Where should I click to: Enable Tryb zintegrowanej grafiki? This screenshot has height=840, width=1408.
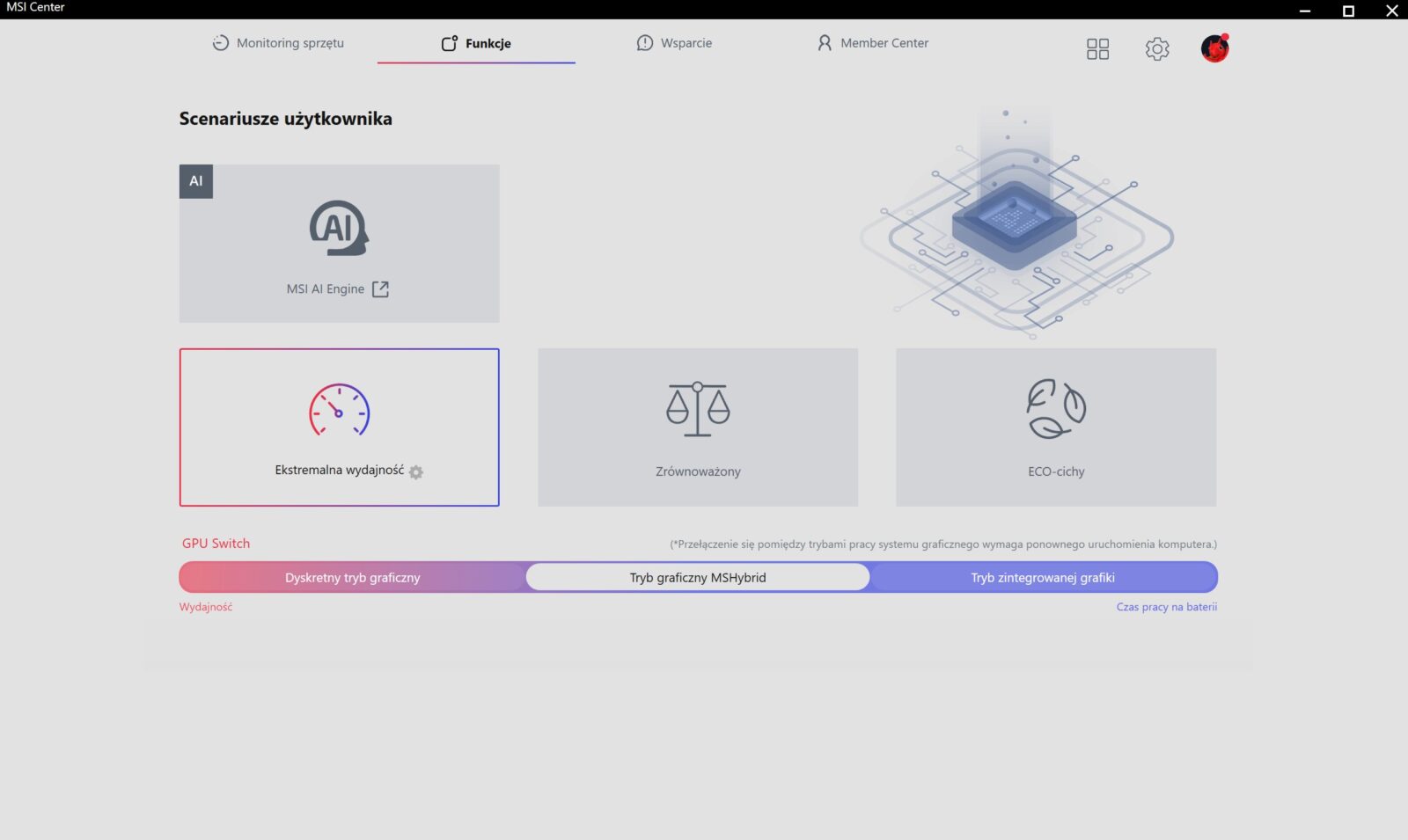(x=1043, y=578)
